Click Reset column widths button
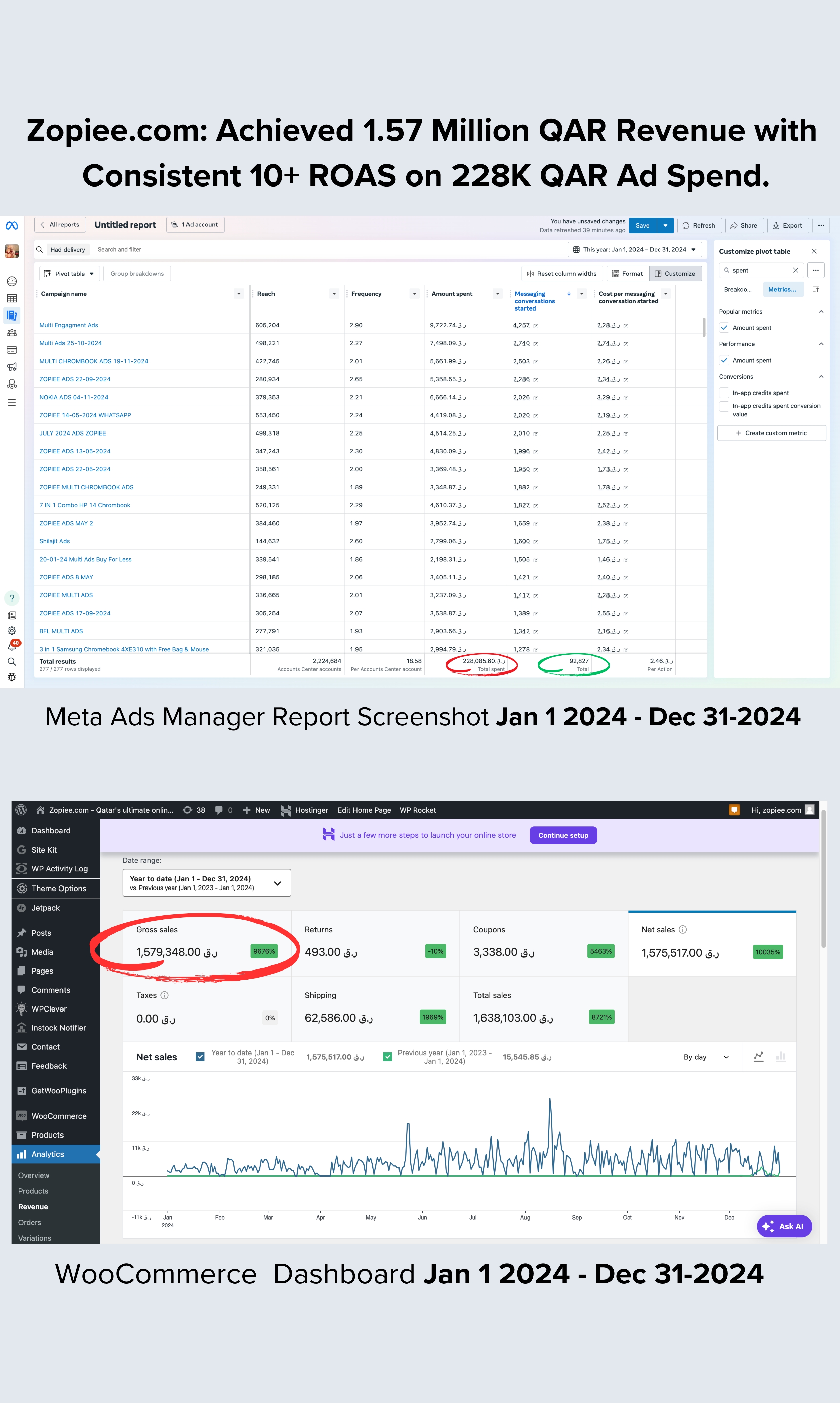Screen dimensions: 840x1403 point(562,273)
